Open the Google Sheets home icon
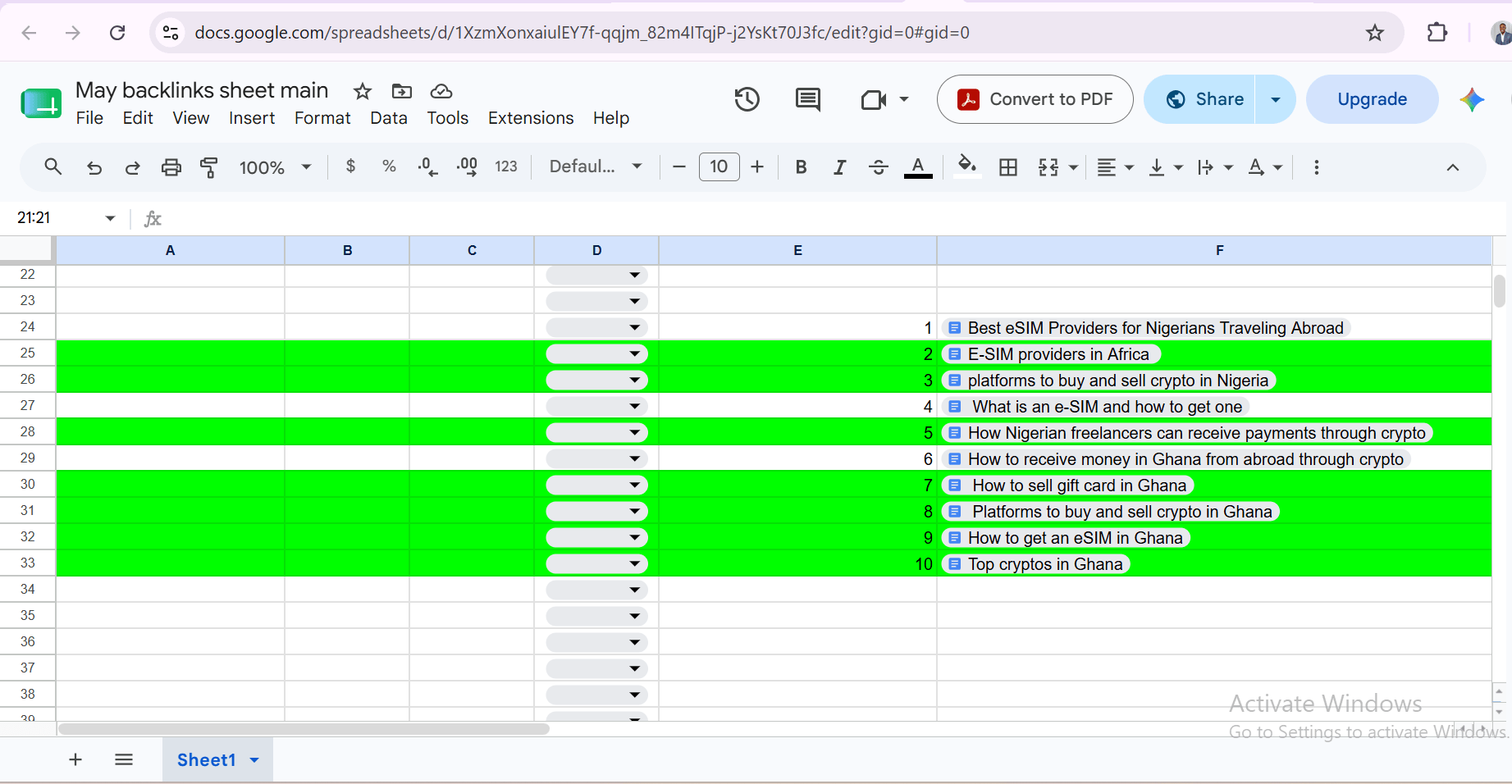This screenshot has height=784, width=1512. click(41, 103)
